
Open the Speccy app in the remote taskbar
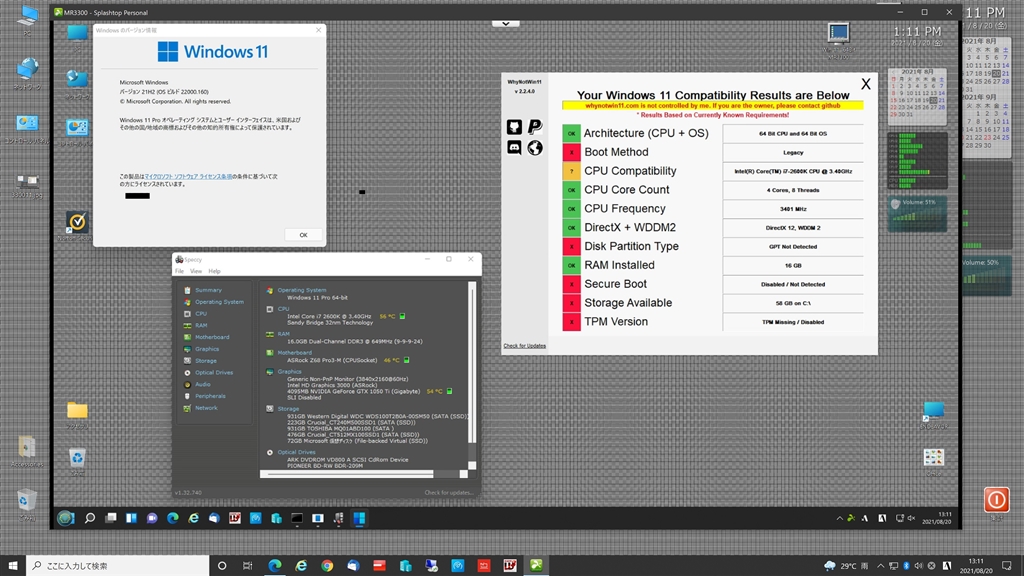[x=338, y=518]
